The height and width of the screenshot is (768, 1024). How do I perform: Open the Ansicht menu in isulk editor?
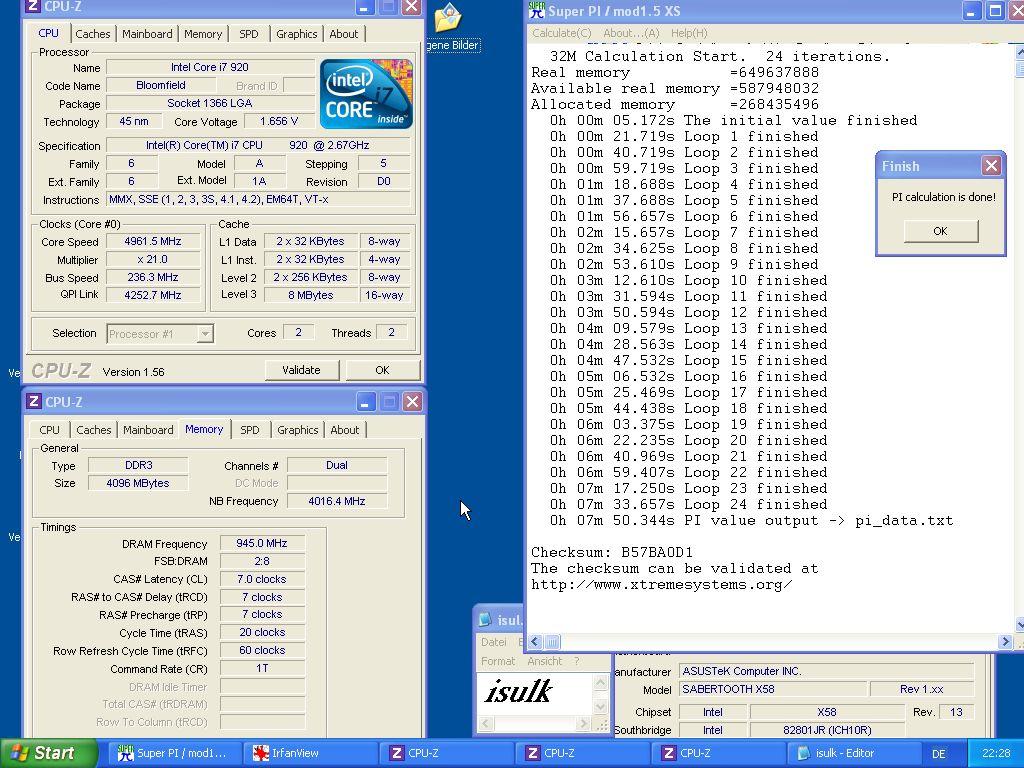[544, 661]
